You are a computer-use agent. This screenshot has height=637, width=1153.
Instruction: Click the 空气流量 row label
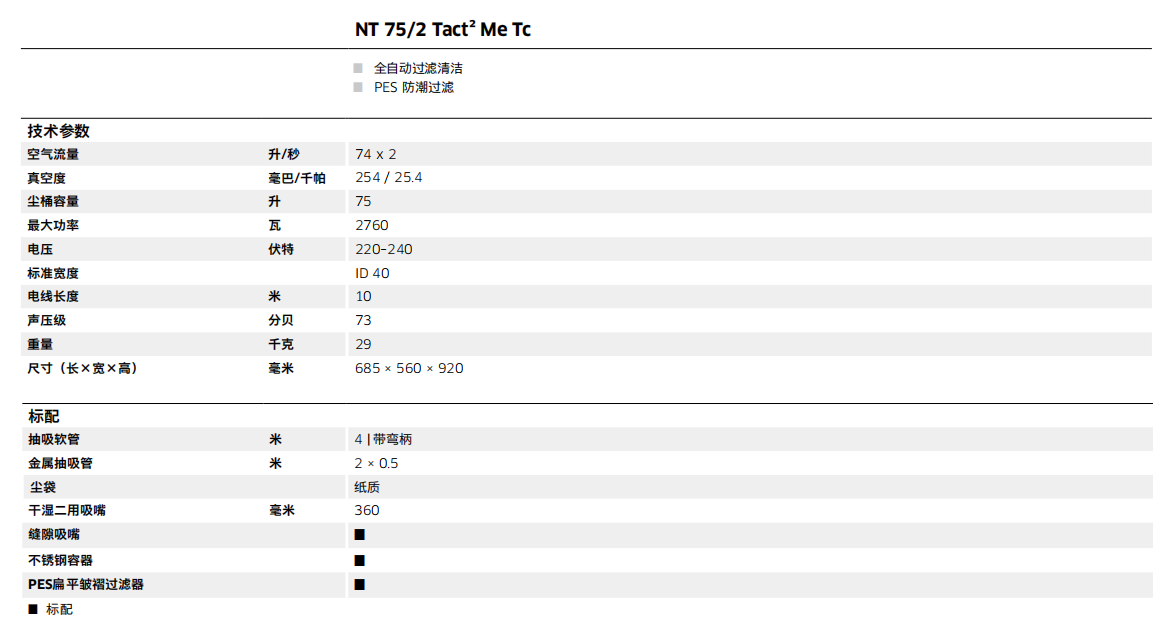[x=53, y=154]
